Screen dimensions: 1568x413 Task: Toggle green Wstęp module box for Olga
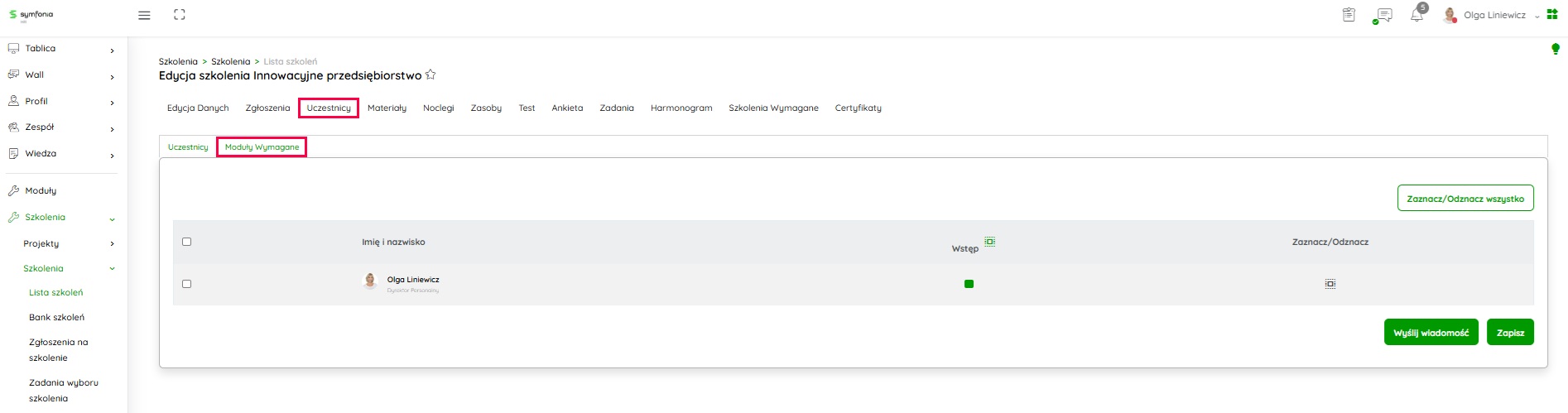969,284
